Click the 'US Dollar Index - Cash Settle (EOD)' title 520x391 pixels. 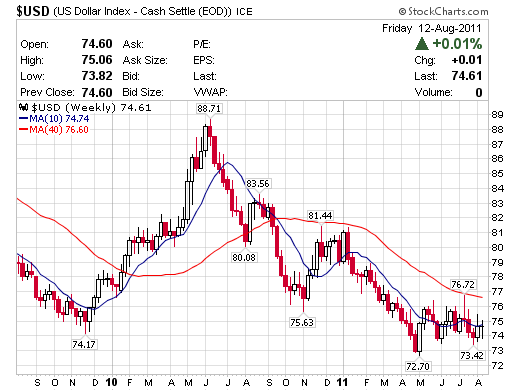[142, 11]
